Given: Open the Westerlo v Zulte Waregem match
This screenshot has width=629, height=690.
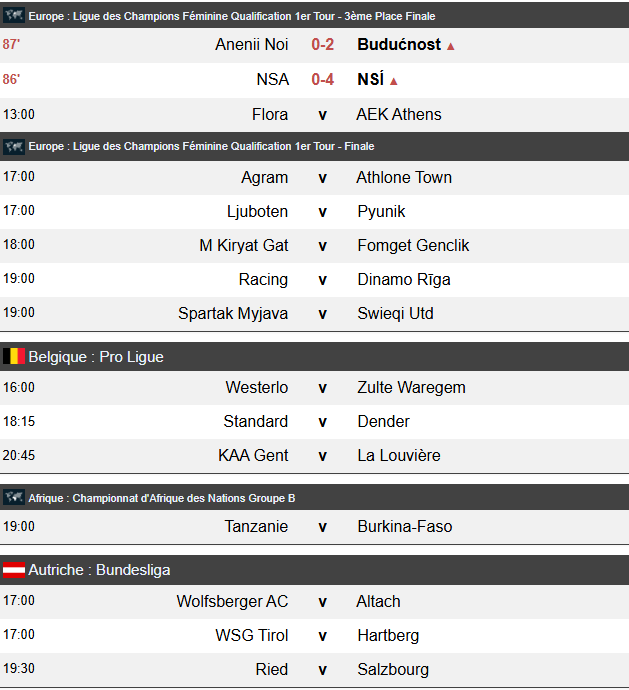Looking at the screenshot, I should [x=322, y=388].
